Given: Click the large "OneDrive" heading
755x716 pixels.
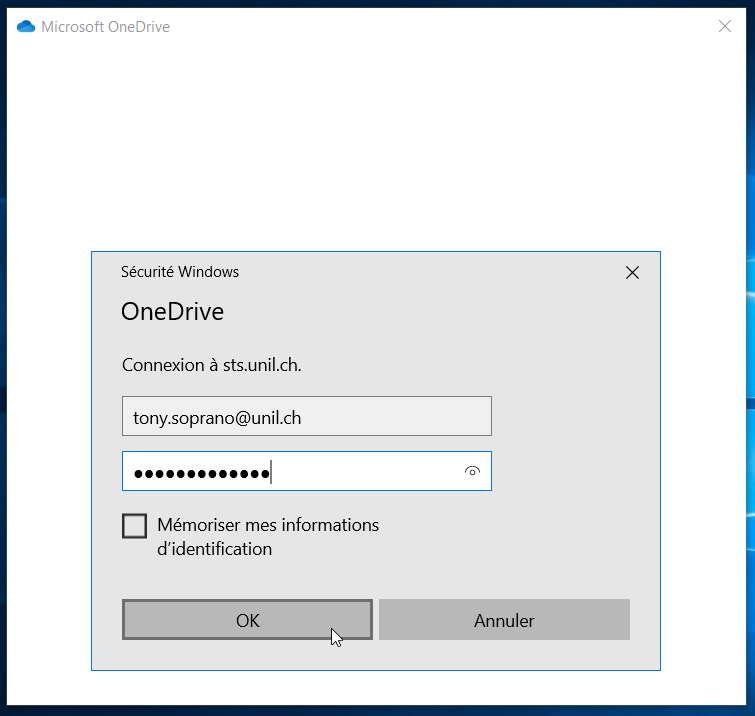Looking at the screenshot, I should [172, 312].
